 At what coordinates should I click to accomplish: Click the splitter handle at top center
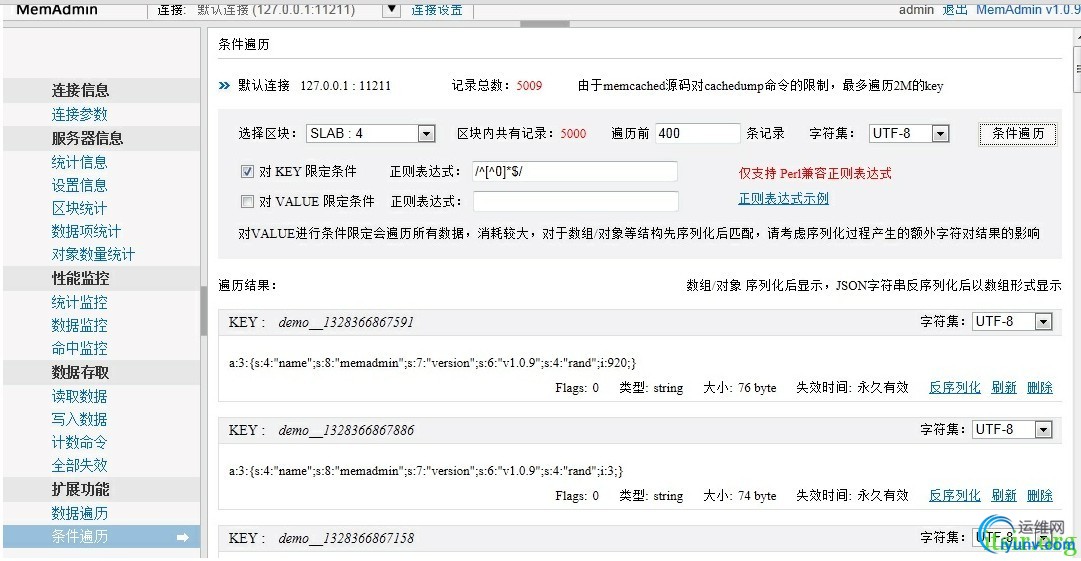[545, 24]
